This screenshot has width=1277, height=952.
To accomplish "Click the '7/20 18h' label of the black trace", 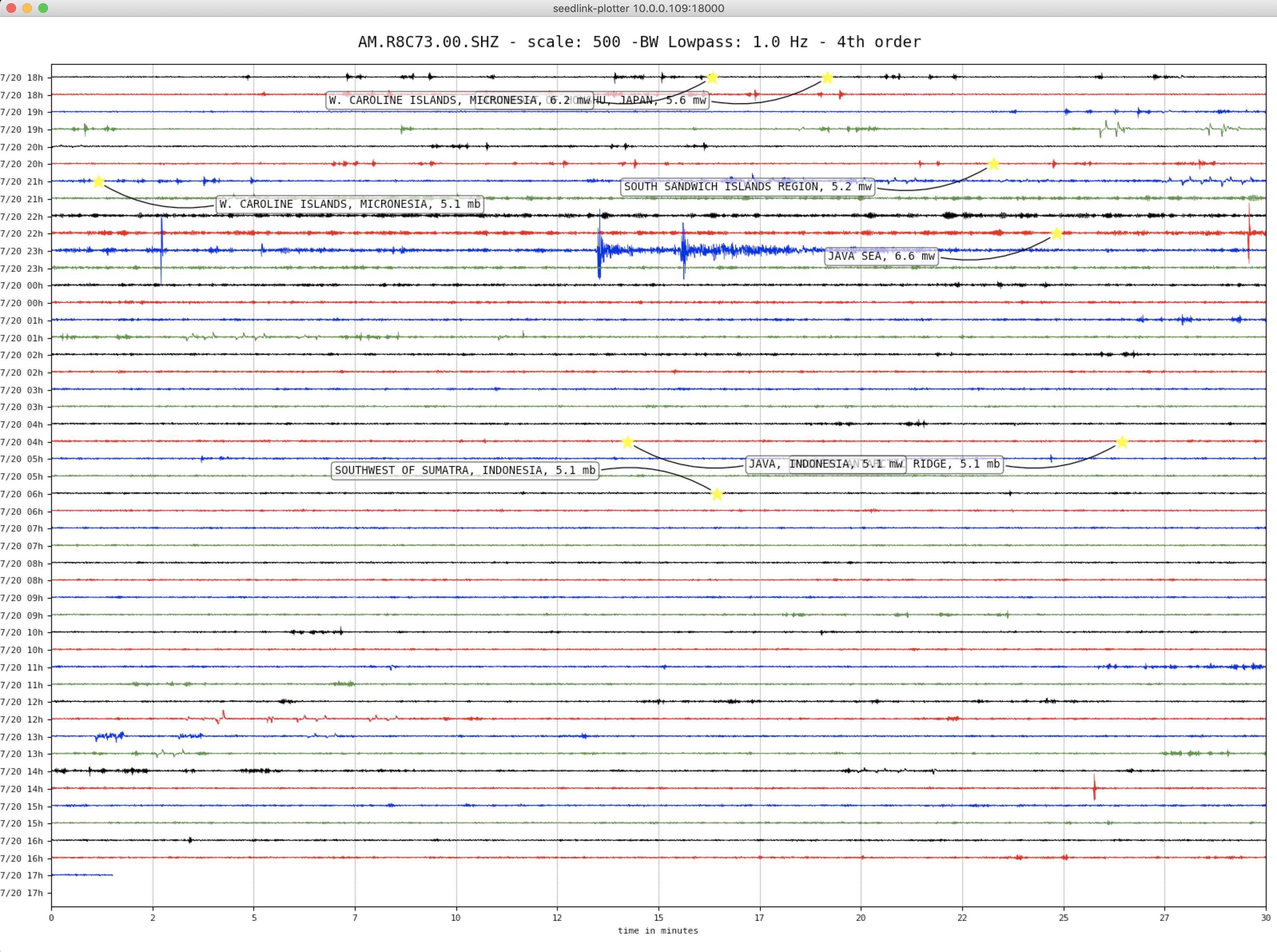I will pyautogui.click(x=22, y=77).
